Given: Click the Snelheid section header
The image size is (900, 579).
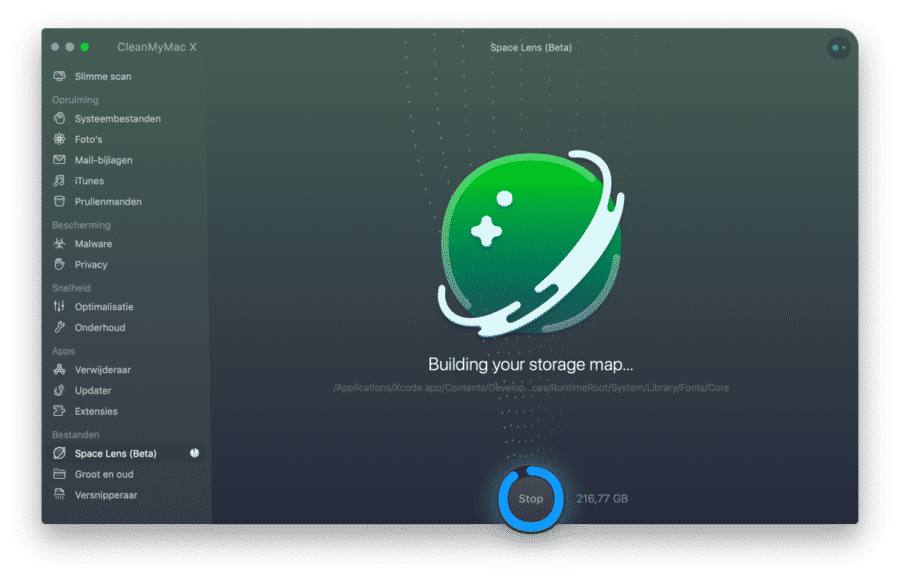Looking at the screenshot, I should (71, 288).
